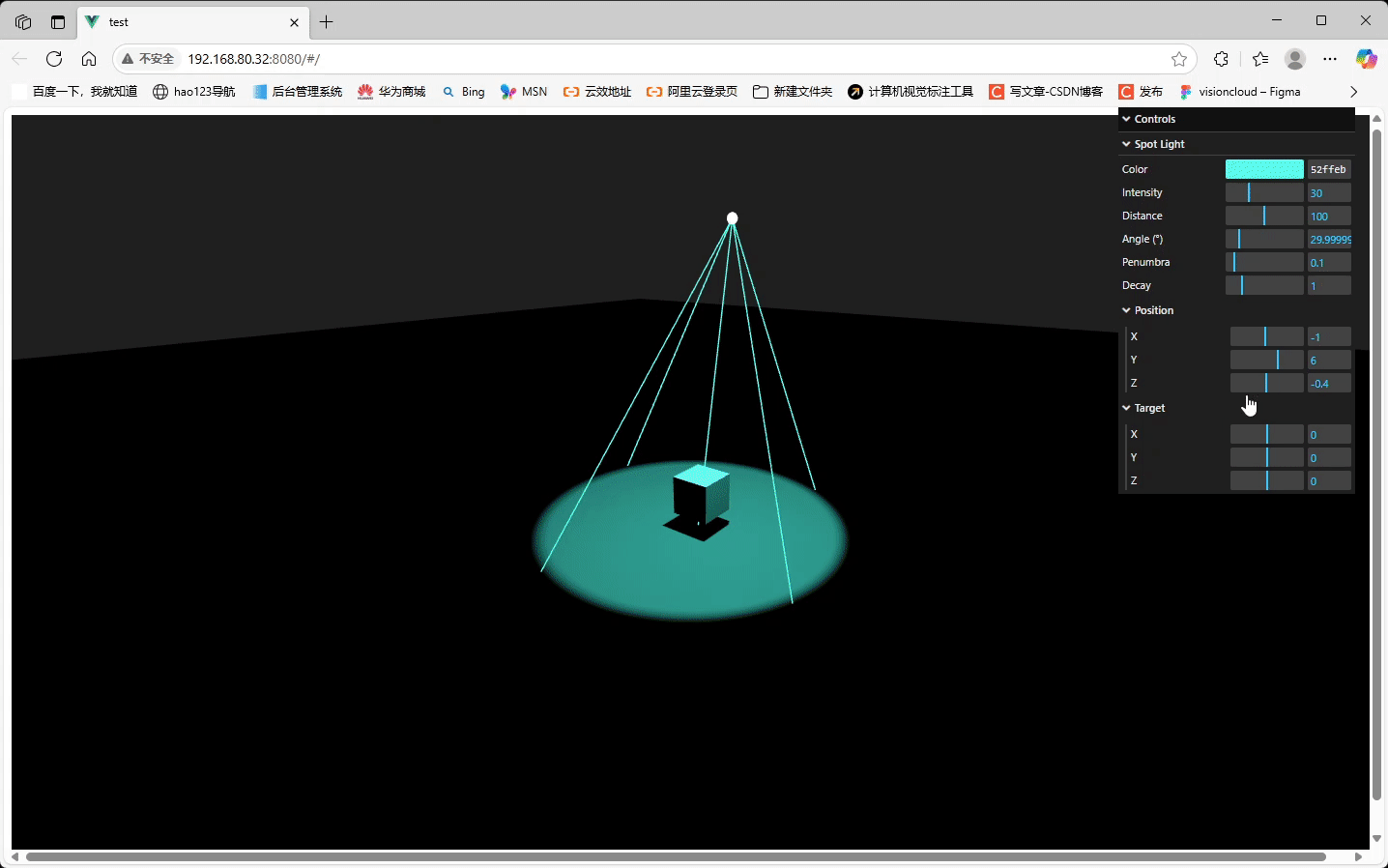Toggle the vertical tabs icon
This screenshot has height=868, width=1388.
tap(58, 21)
